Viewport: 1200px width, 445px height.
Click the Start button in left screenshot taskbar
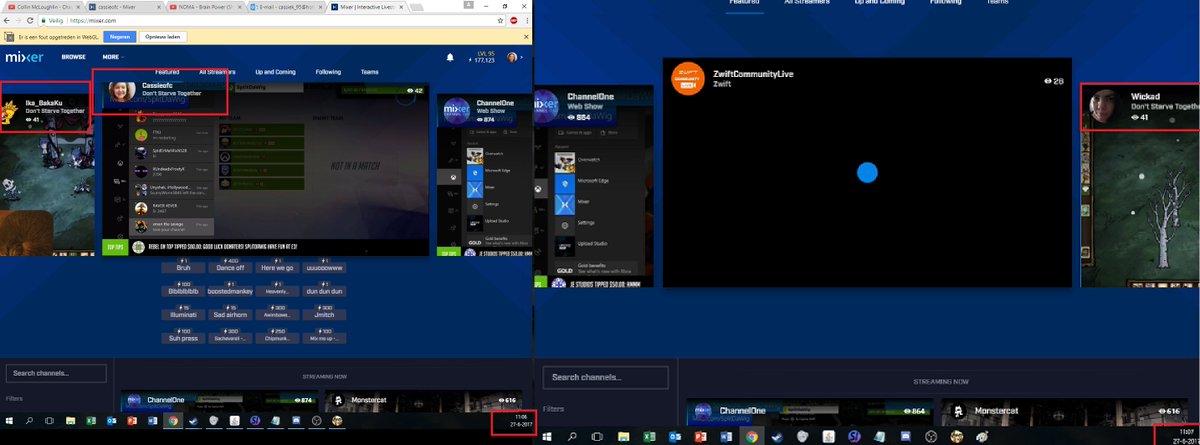9,422
